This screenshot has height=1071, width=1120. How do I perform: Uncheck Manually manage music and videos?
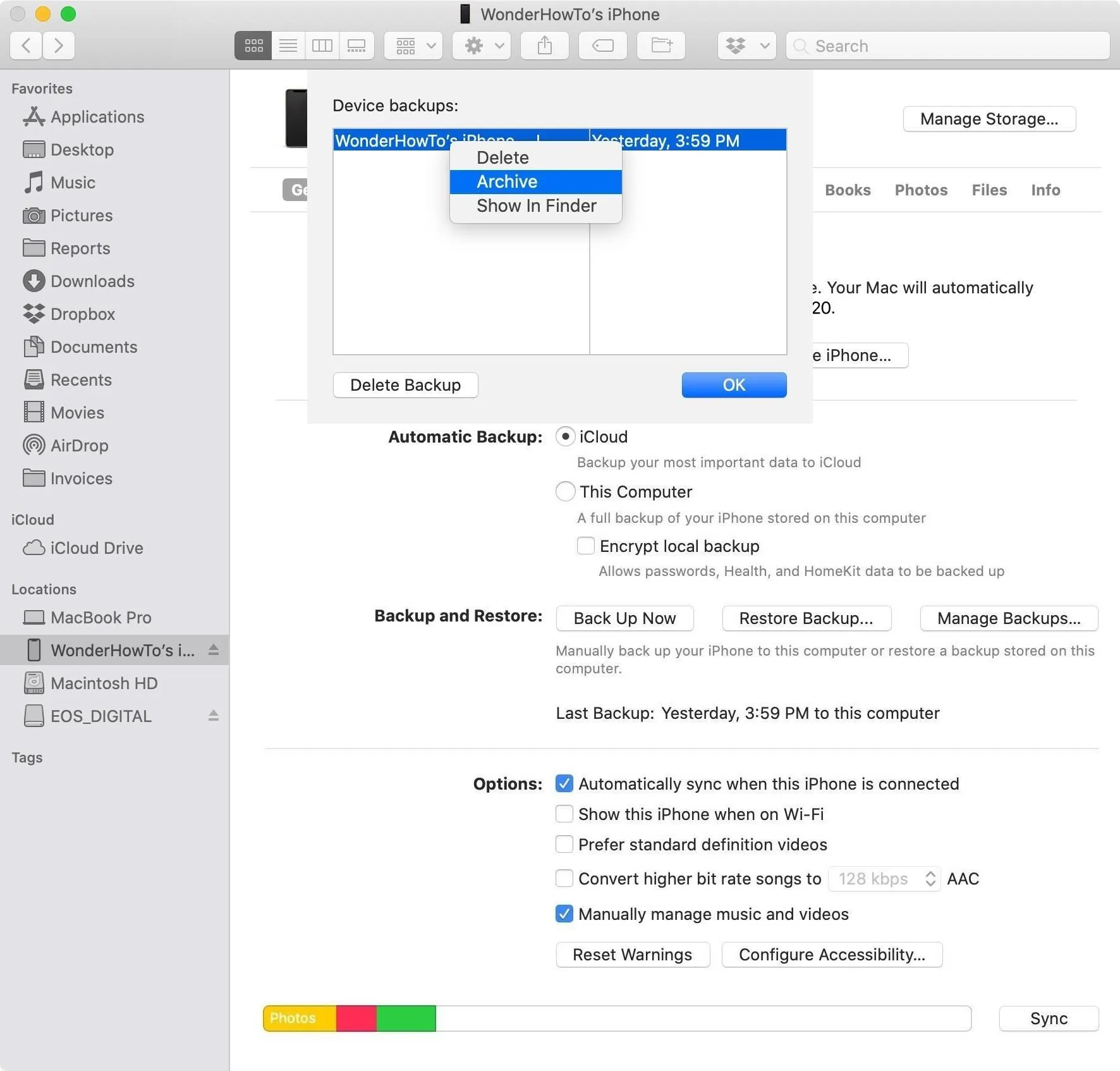(564, 914)
